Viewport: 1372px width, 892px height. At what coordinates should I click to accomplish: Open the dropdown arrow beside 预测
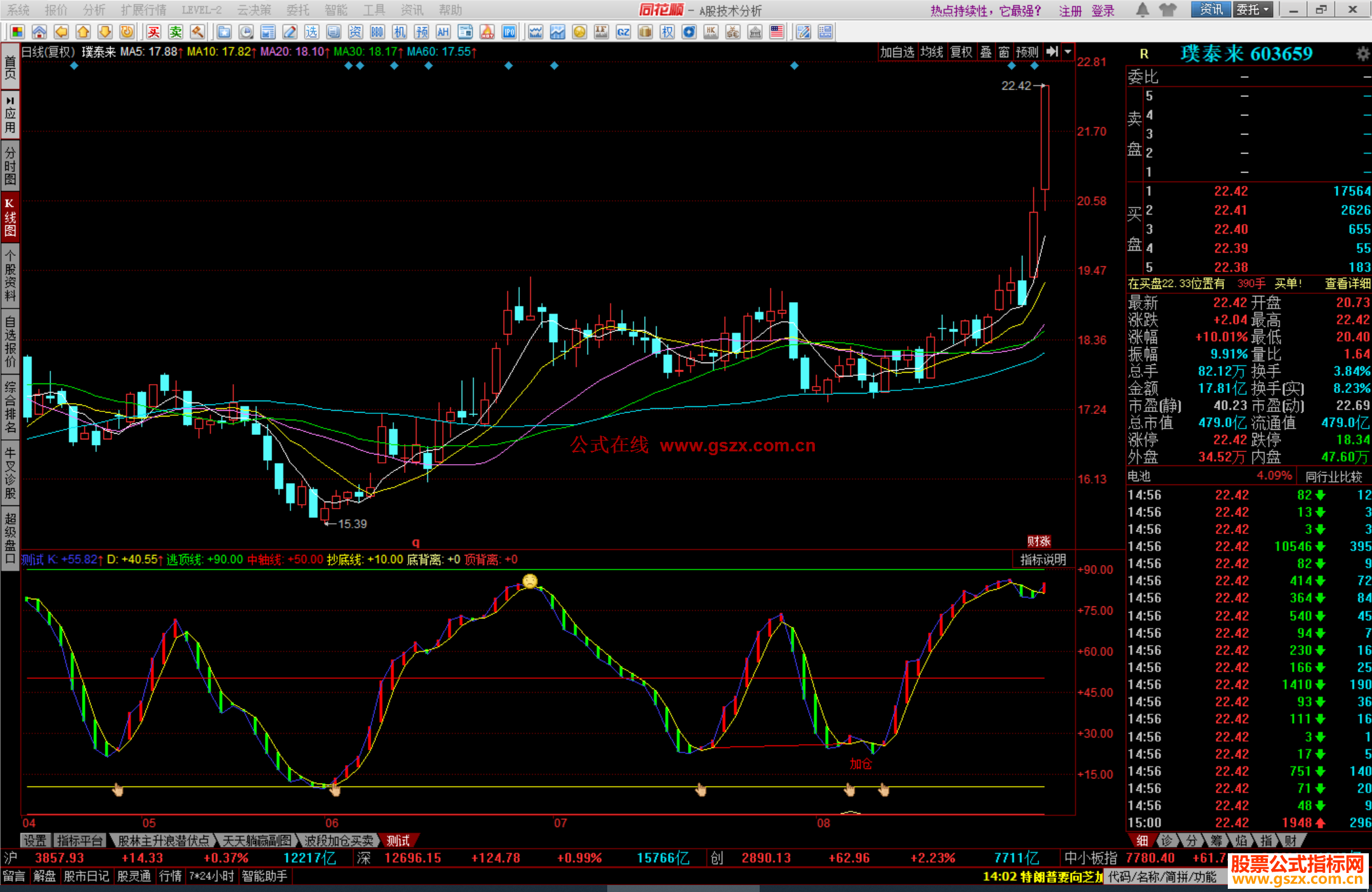tap(1068, 52)
